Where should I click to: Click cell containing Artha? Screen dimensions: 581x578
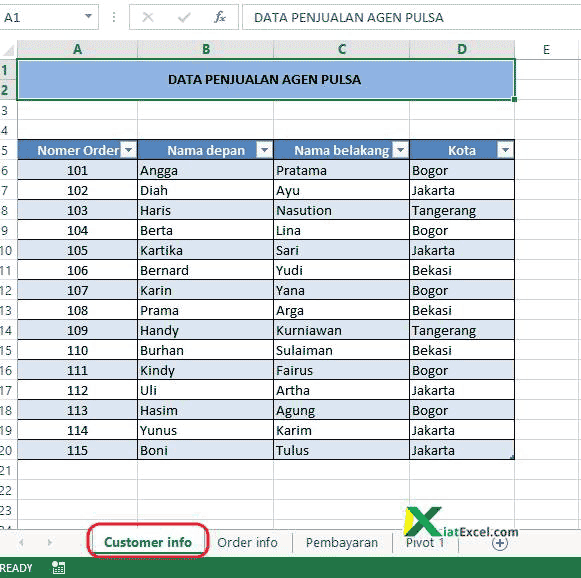(x=342, y=391)
